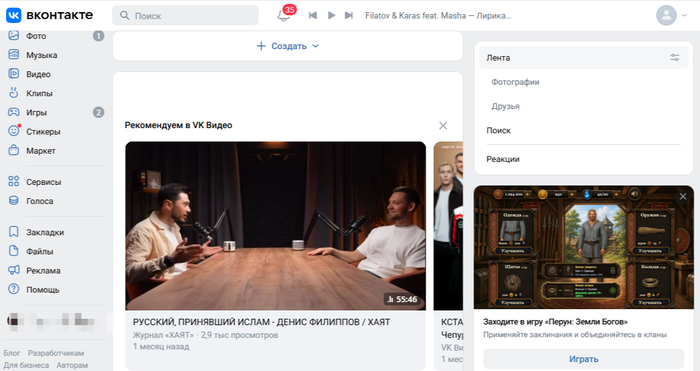The height and width of the screenshot is (371, 700).
Task: Close the Перун game advertisement
Action: point(683,196)
